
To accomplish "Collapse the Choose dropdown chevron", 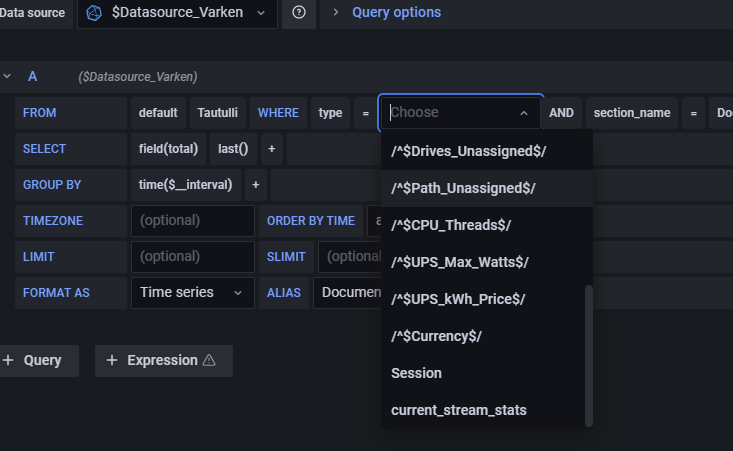I will (x=524, y=113).
